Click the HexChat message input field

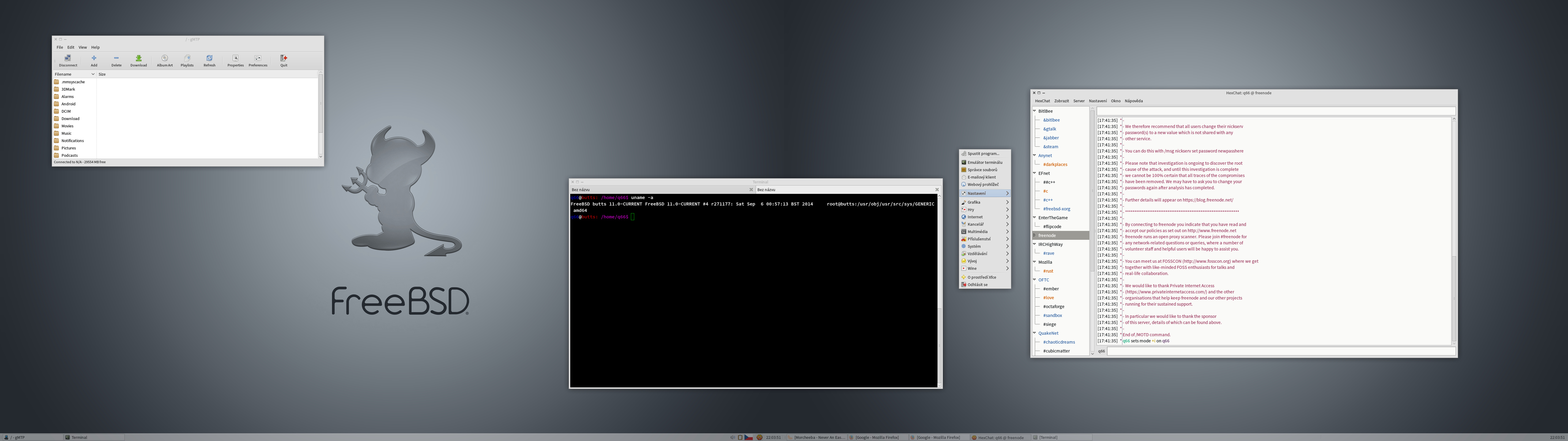(1281, 351)
